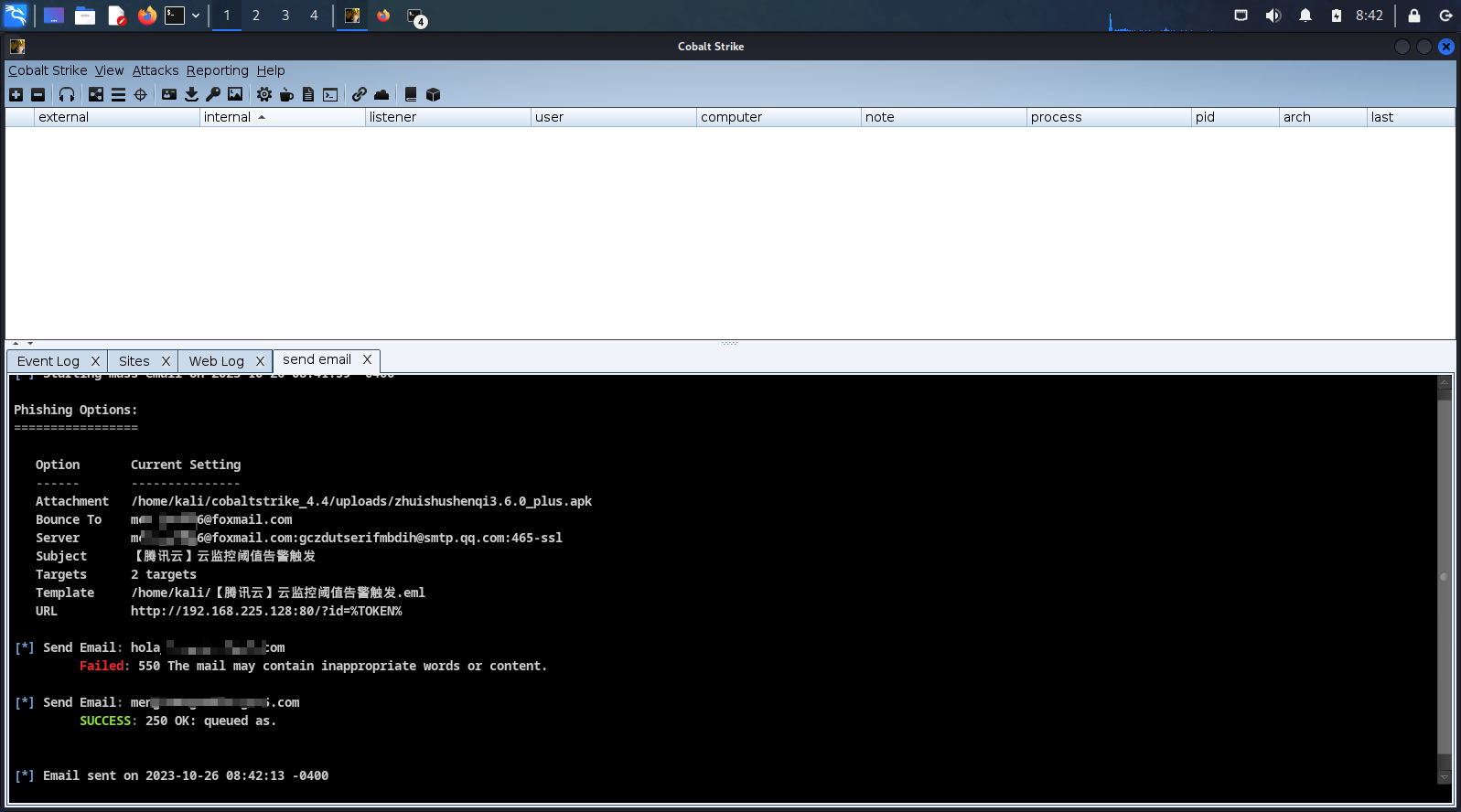Click the 'SUCCESS' status text in the console
1461x812 pixels.
[105, 721]
